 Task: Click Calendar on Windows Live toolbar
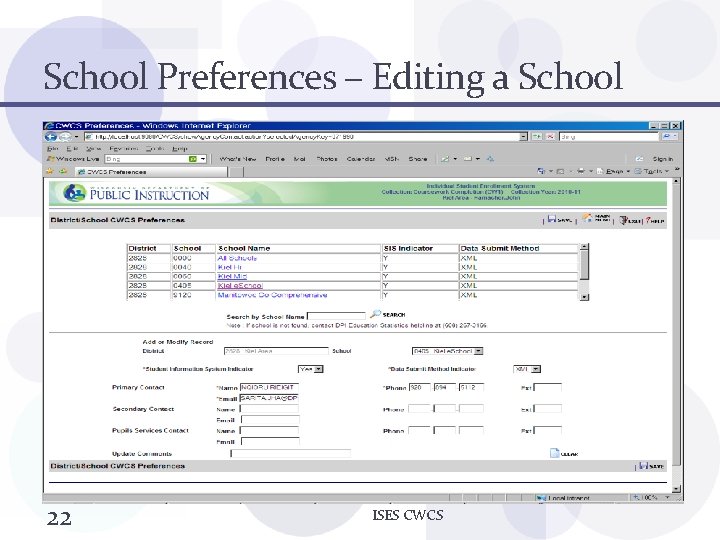(x=360, y=159)
